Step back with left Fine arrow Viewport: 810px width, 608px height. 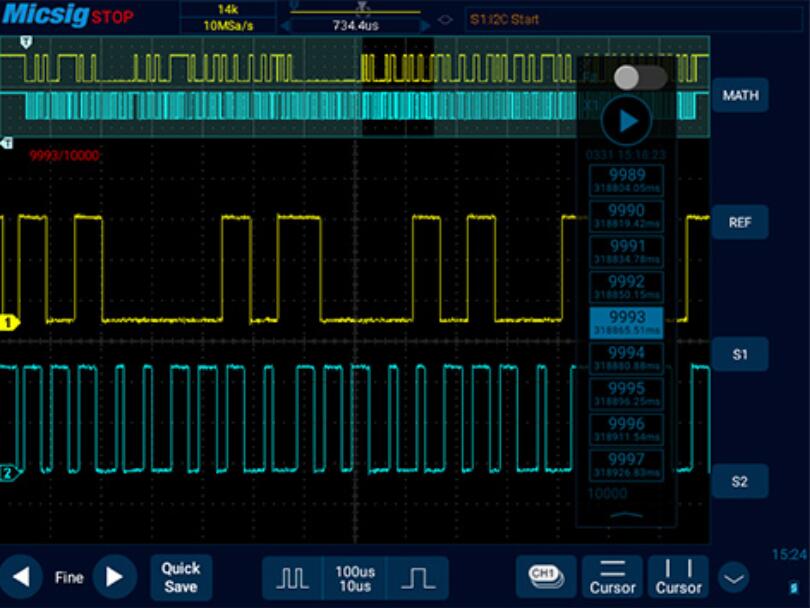(21, 577)
